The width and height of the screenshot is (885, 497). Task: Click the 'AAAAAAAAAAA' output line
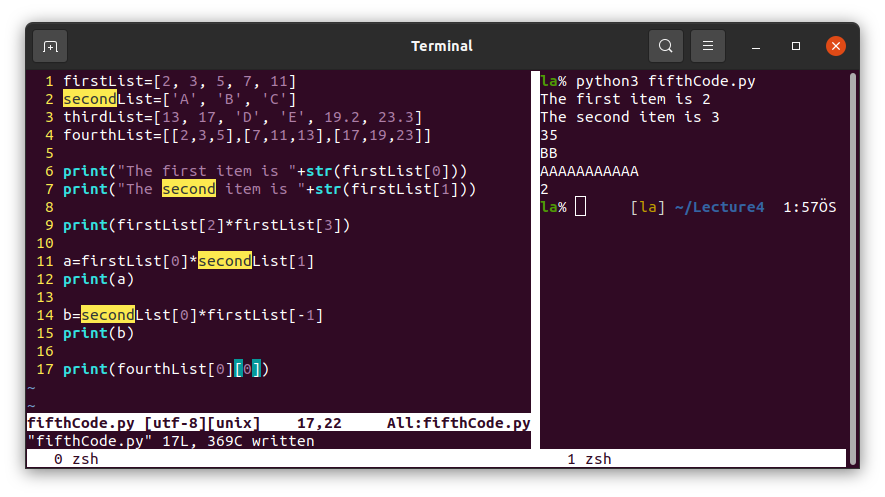(x=589, y=171)
